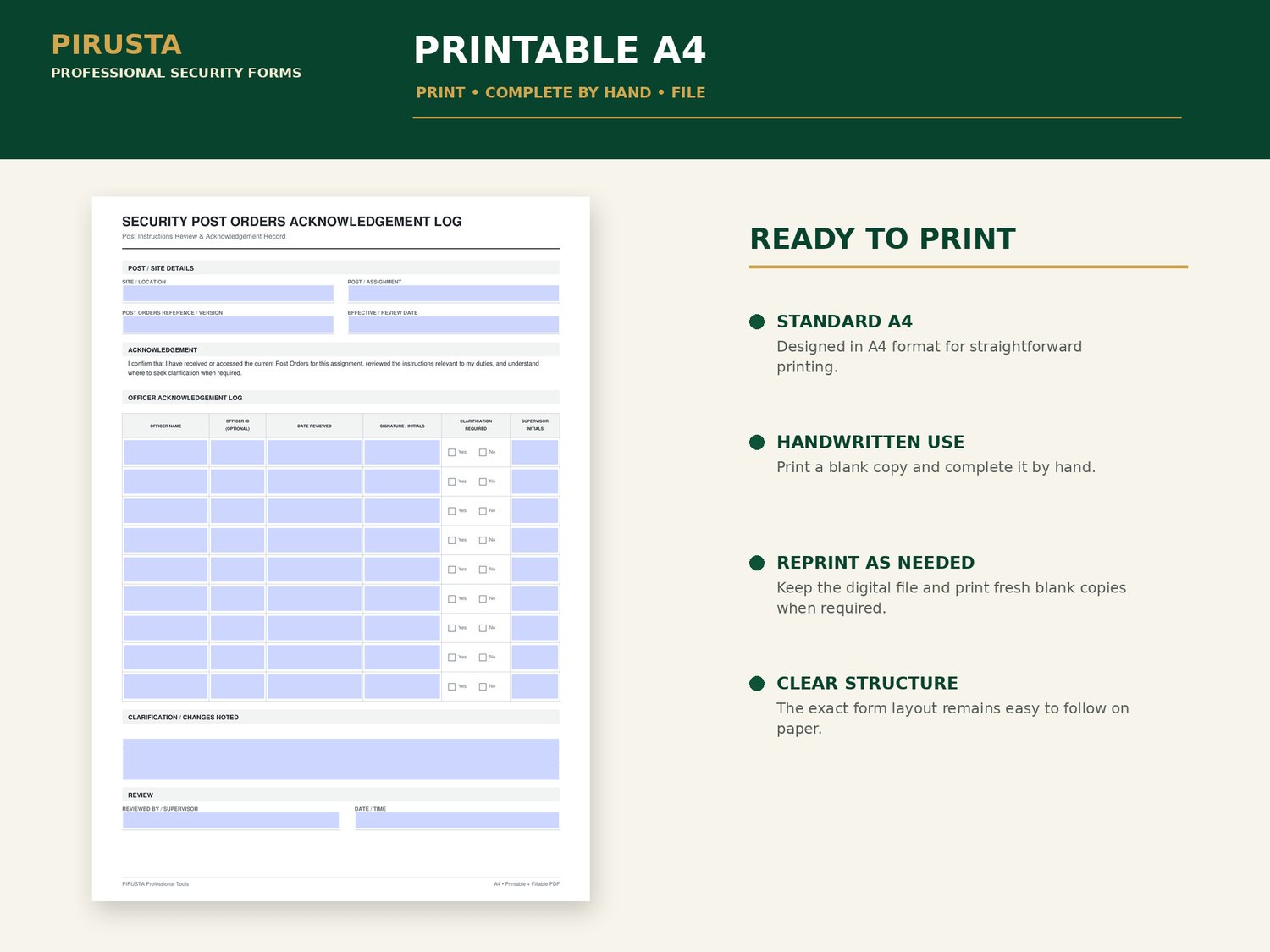Image resolution: width=1270 pixels, height=952 pixels.
Task: Click the PIRUSTA brand name
Action: point(116,44)
